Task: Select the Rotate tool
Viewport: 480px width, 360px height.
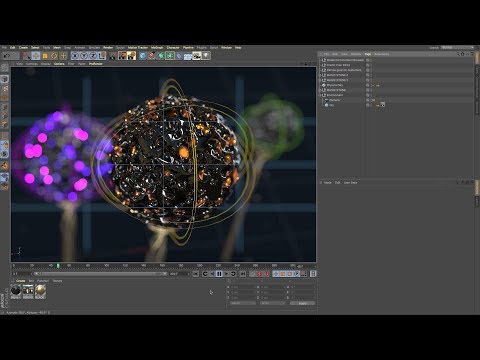Action: (x=54, y=56)
